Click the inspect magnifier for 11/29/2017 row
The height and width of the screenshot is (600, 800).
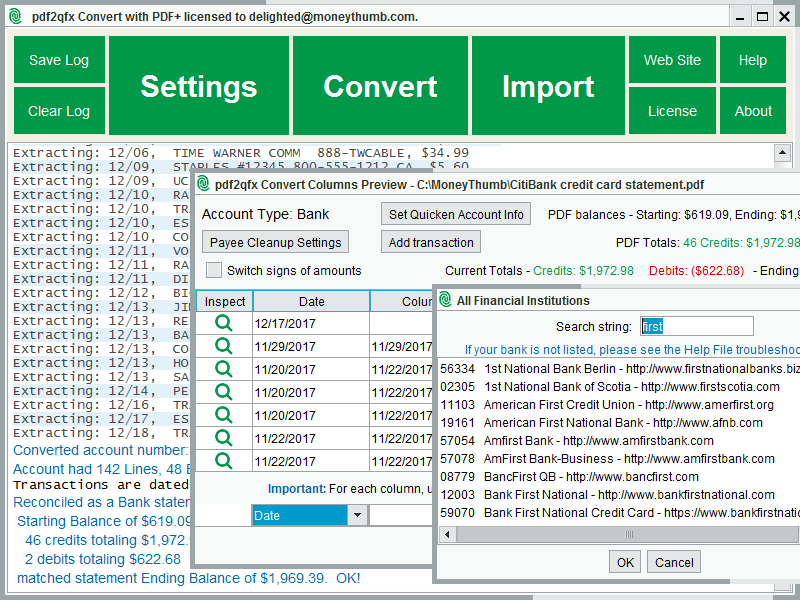pos(223,346)
